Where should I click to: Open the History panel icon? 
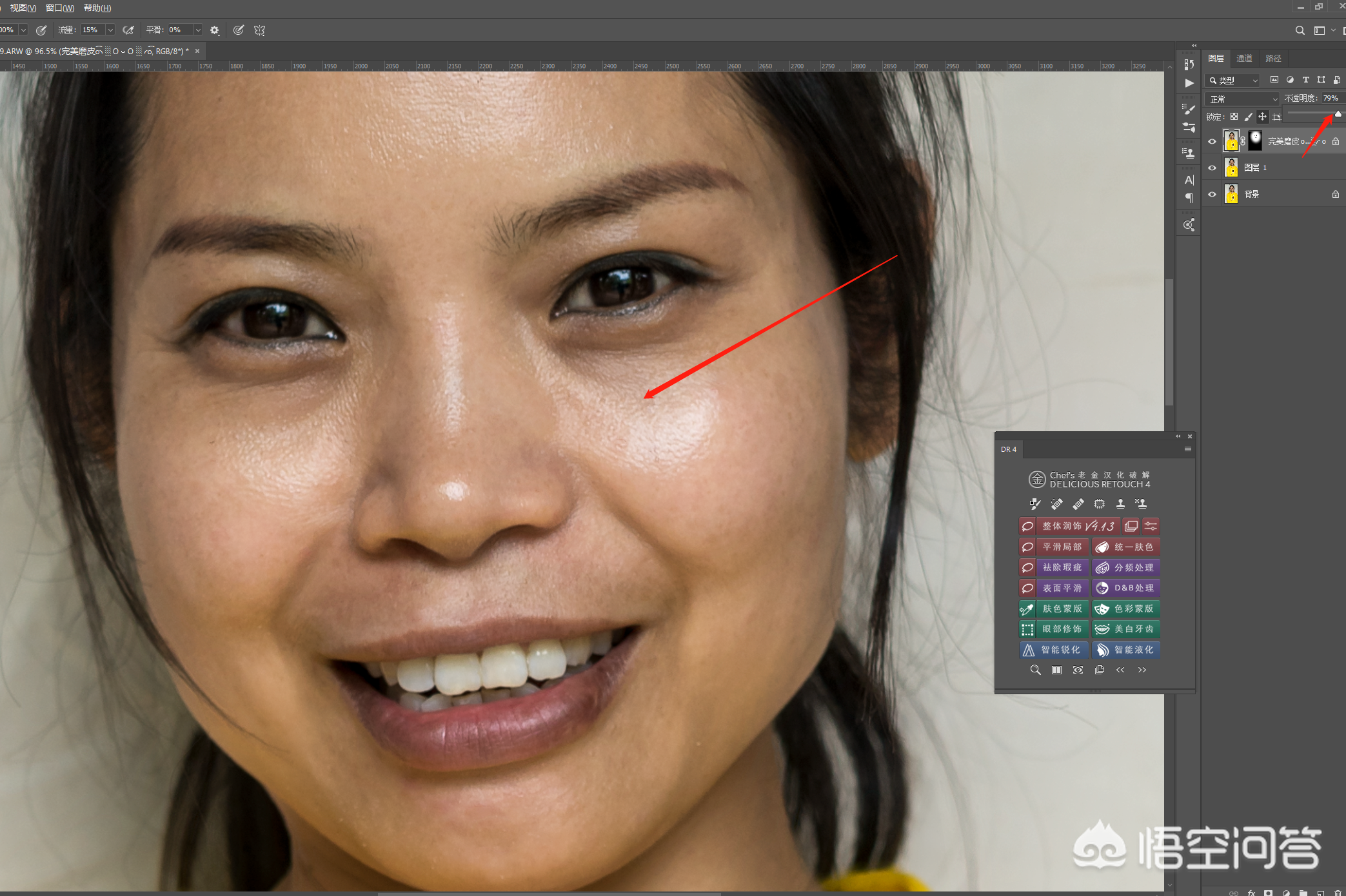[x=1189, y=64]
